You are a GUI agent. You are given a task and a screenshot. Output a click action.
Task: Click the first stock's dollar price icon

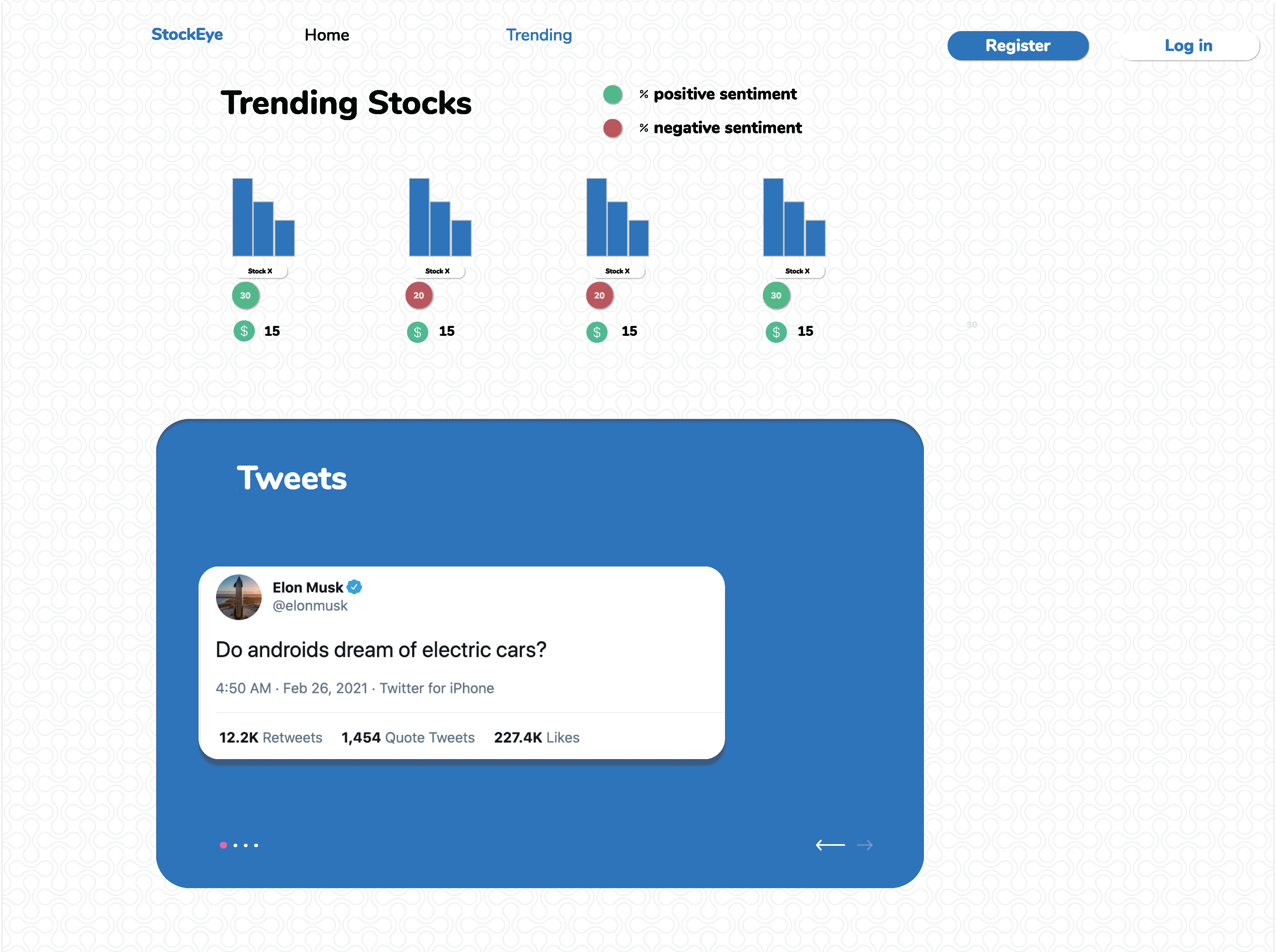tap(244, 331)
